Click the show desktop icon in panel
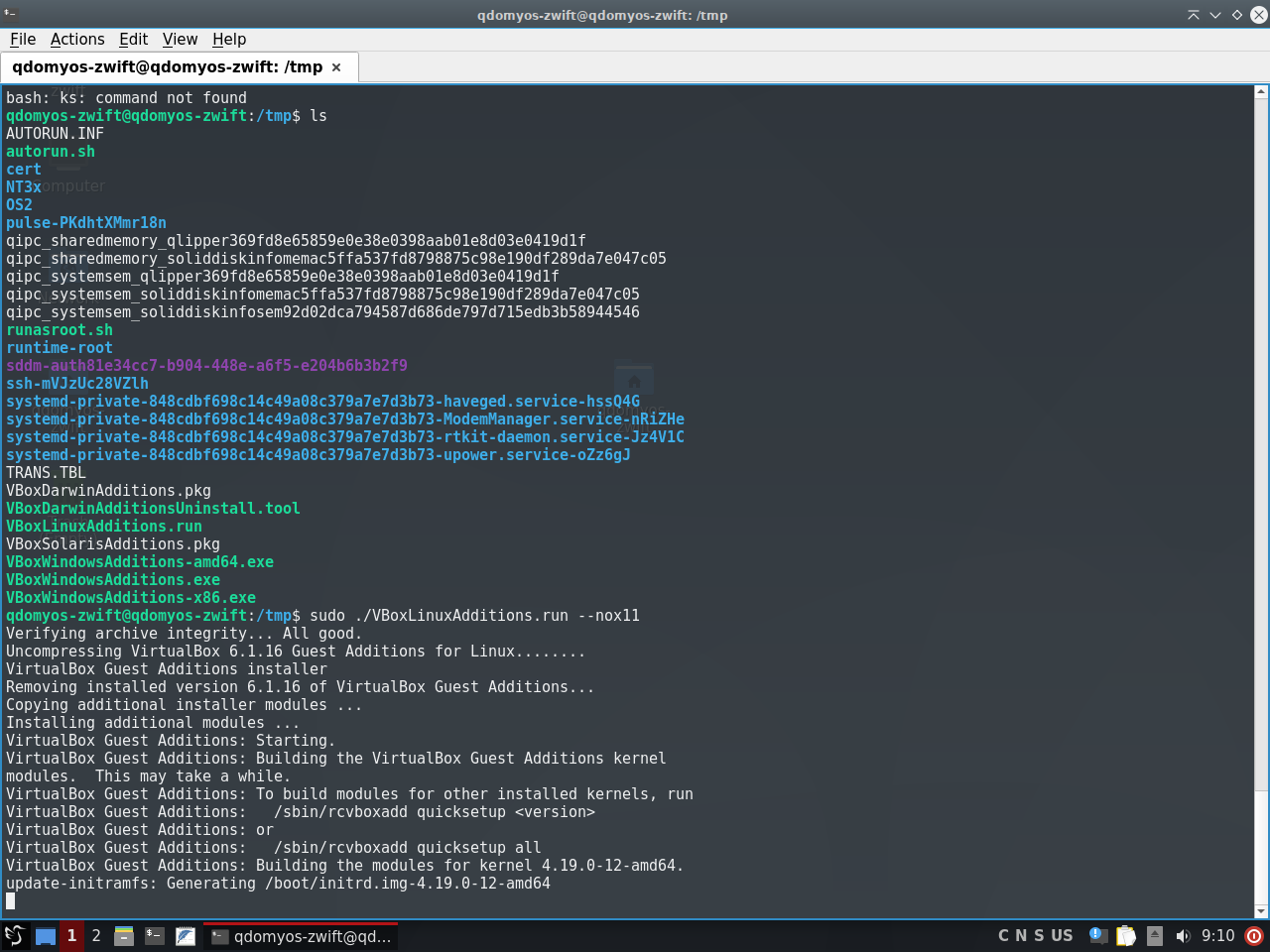The width and height of the screenshot is (1270, 952). 46,935
